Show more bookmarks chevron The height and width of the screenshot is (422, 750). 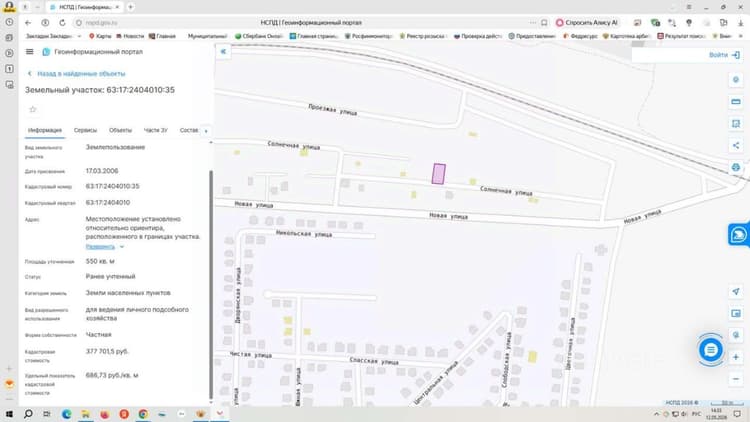click(x=741, y=36)
